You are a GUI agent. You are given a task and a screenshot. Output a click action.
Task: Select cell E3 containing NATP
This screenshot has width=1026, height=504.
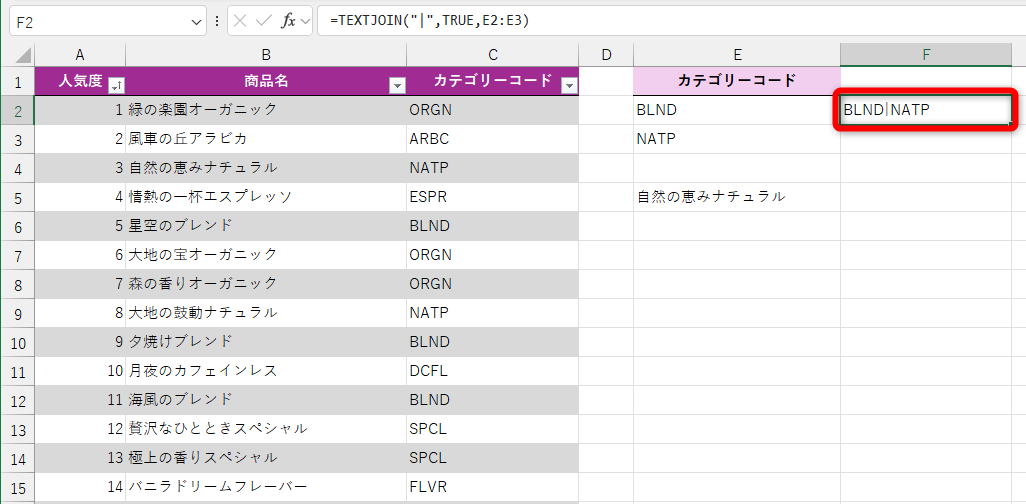coord(737,139)
